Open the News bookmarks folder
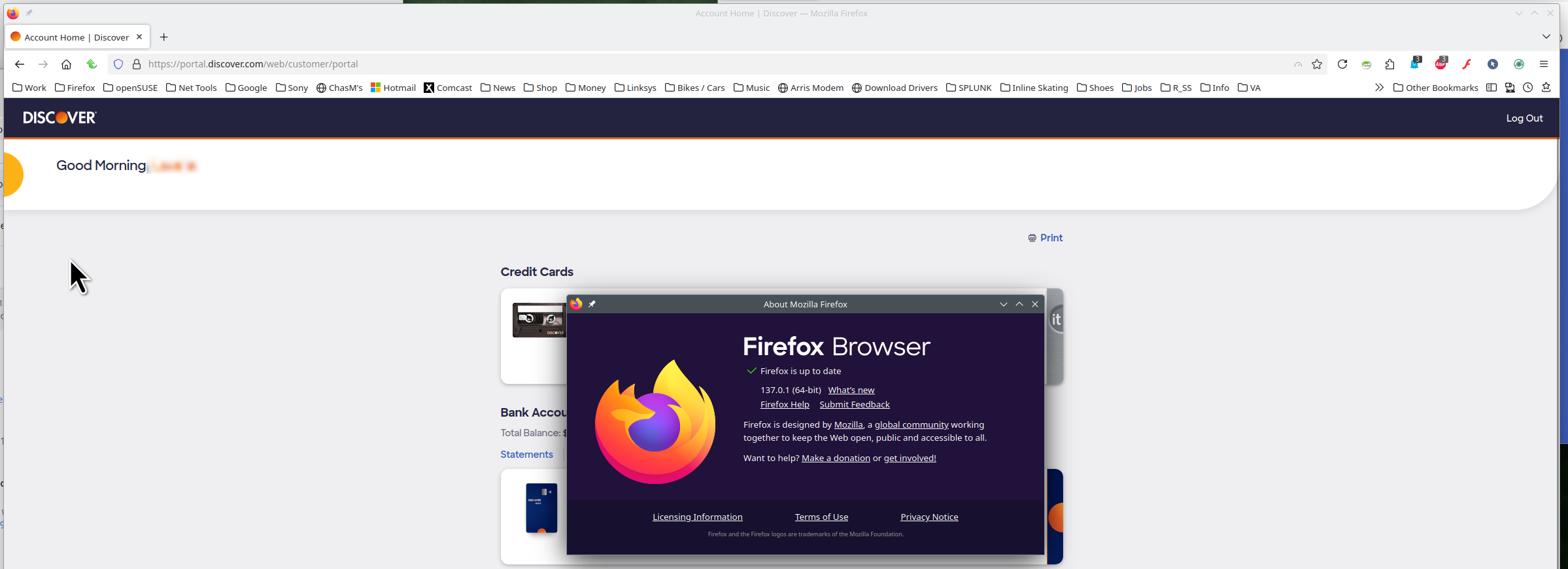 498,88
